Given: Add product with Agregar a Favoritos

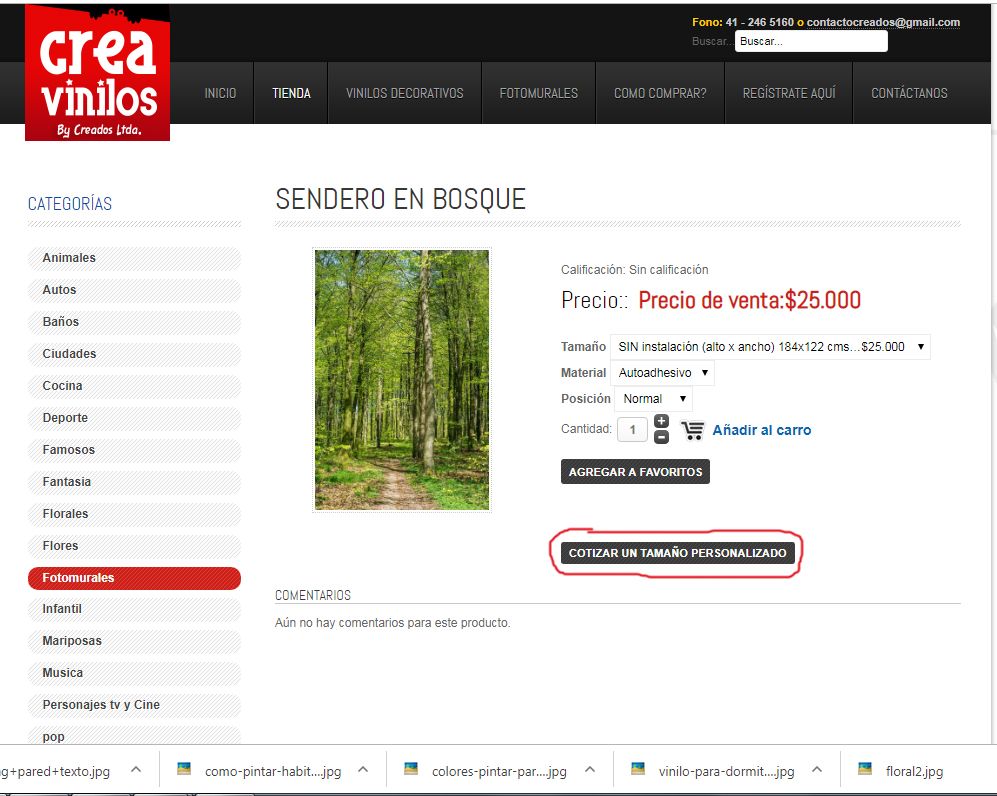Looking at the screenshot, I should (x=635, y=472).
